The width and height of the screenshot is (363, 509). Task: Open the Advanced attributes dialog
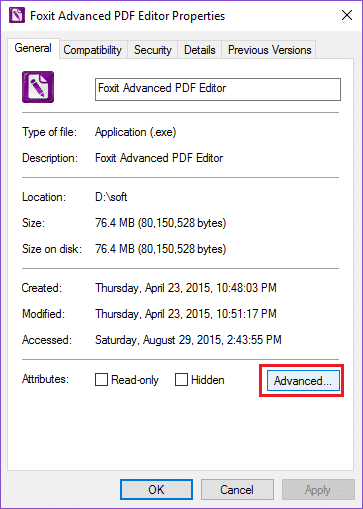click(303, 381)
